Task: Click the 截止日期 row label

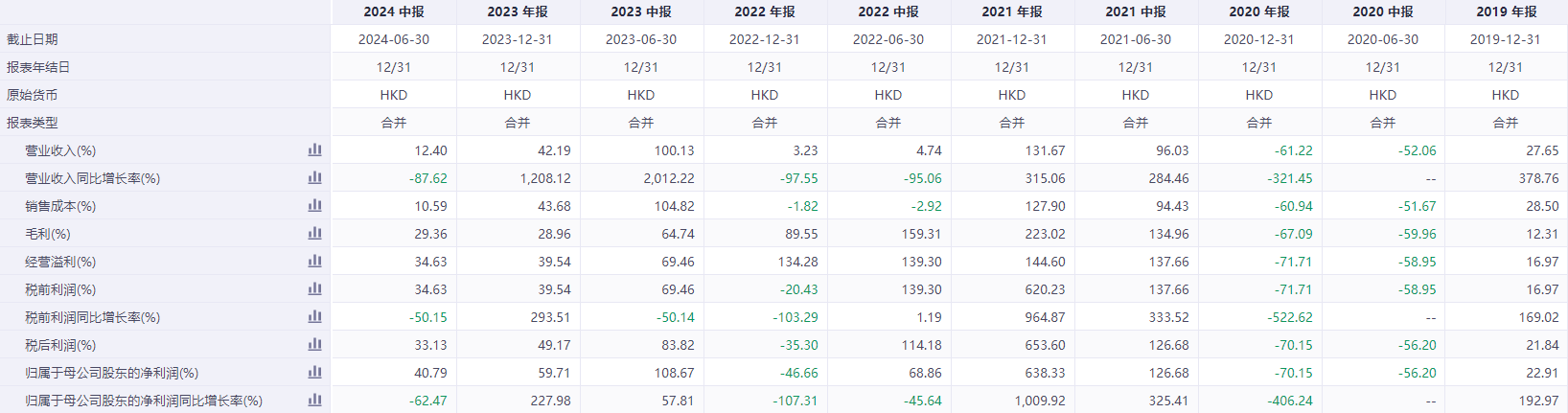Action: 32,39
